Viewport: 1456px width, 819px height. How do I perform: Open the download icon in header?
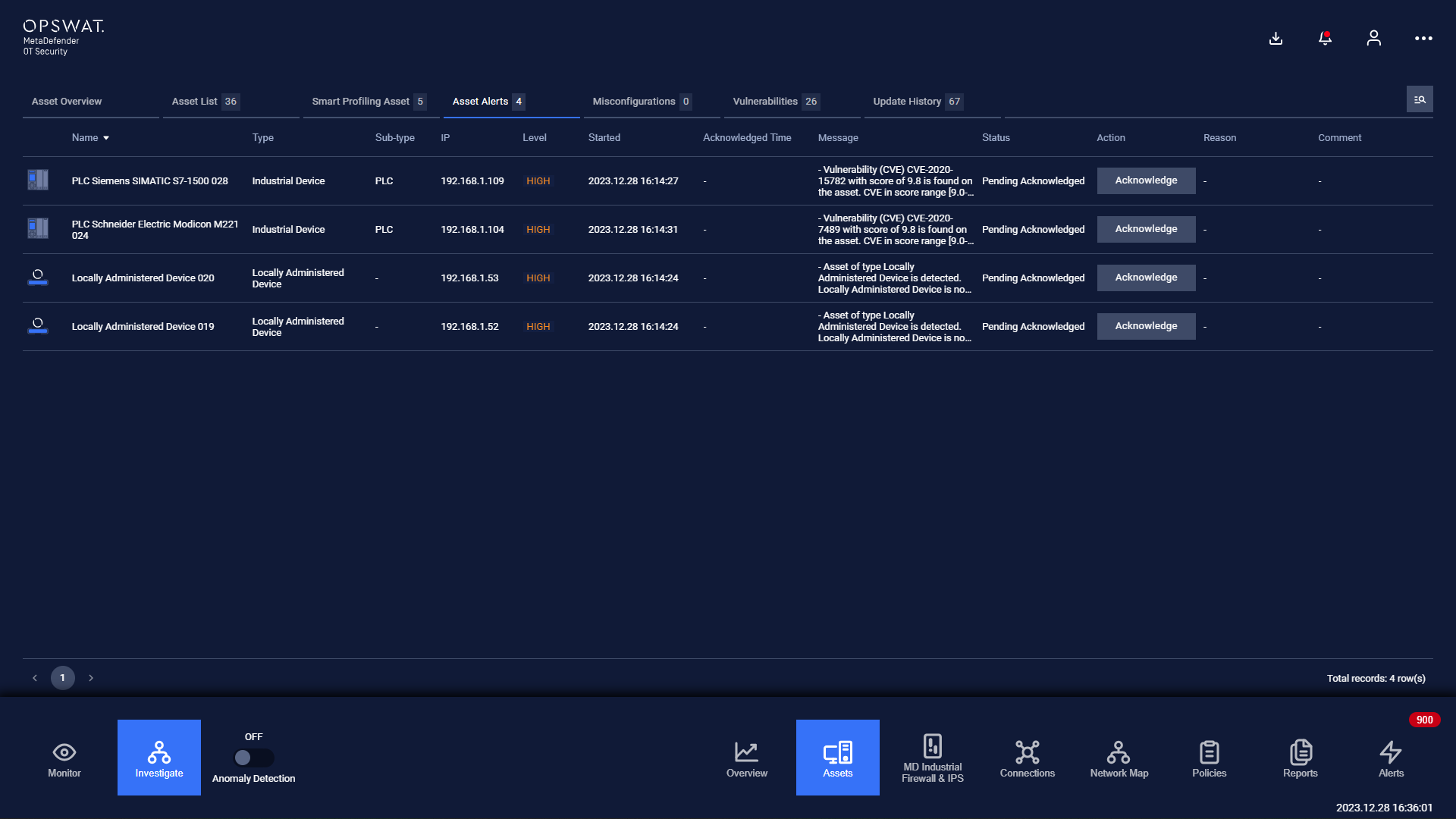point(1276,38)
